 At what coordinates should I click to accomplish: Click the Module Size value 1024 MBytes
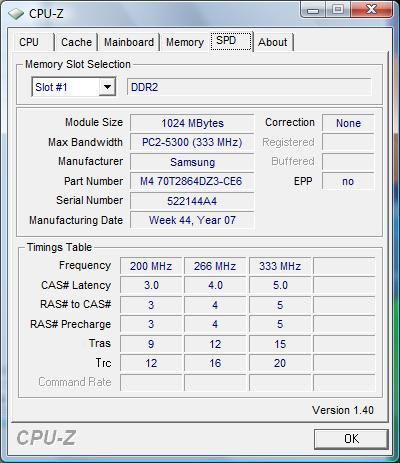tap(192, 123)
